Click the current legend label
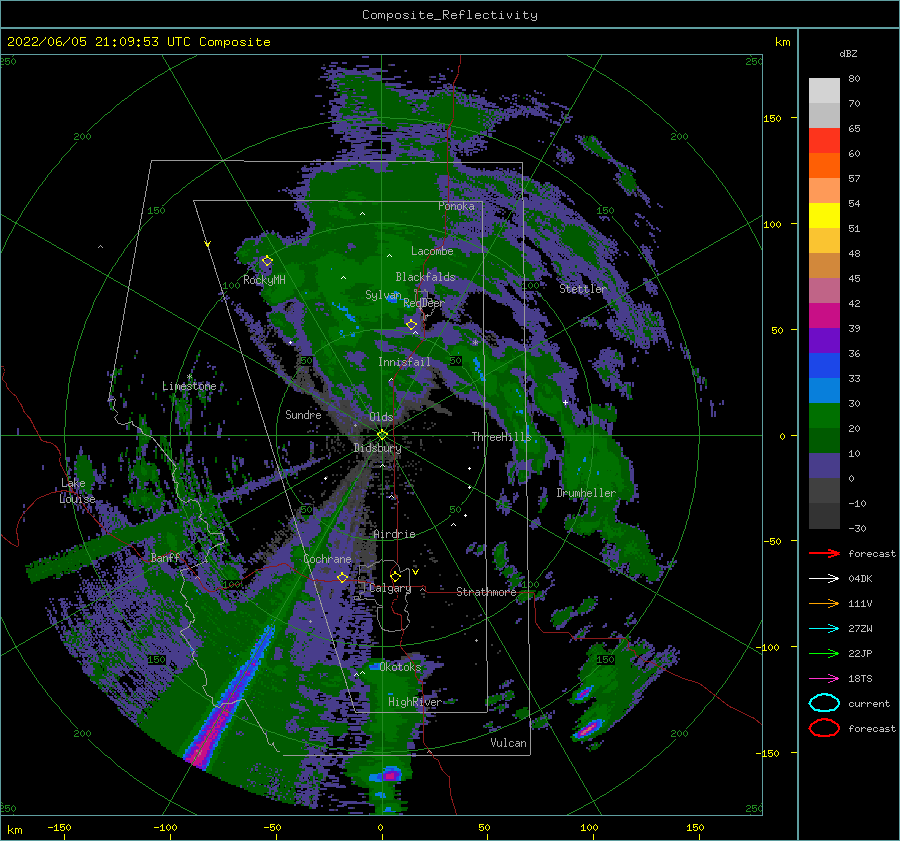The width and height of the screenshot is (900, 841). click(869, 703)
